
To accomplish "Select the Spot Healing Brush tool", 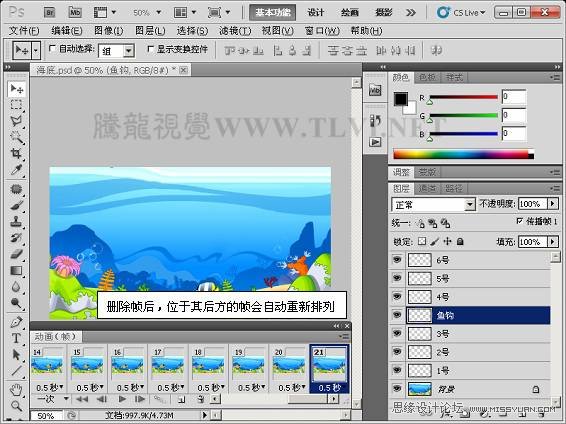I will [x=17, y=189].
